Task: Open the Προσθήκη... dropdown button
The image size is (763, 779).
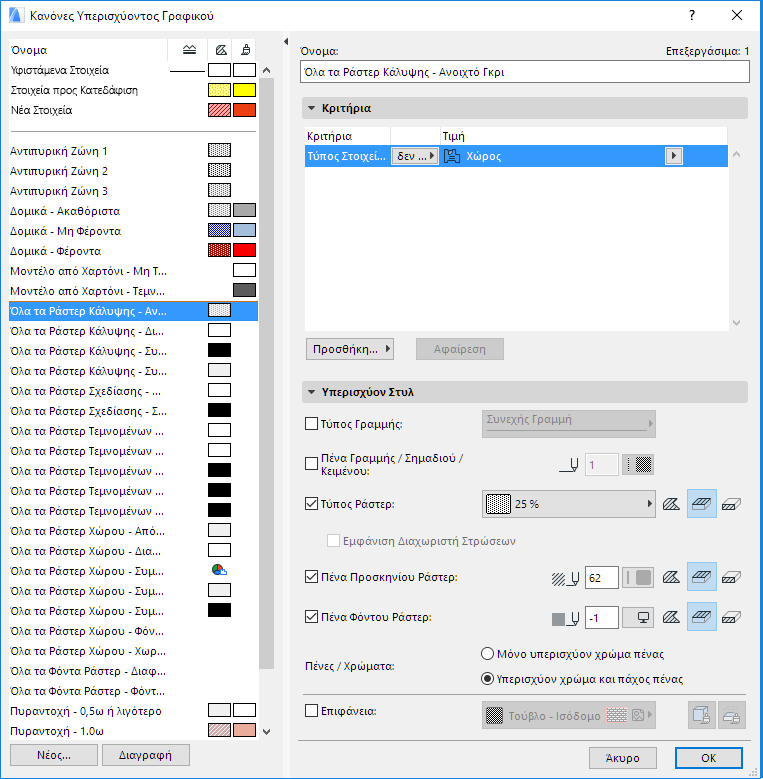Action: coord(350,349)
